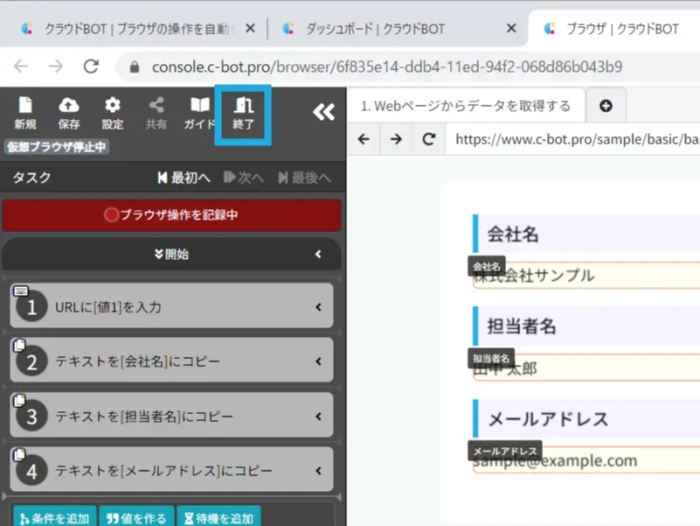Select the Webページからデータを取得する tab
This screenshot has width=700, height=526.
(x=465, y=105)
